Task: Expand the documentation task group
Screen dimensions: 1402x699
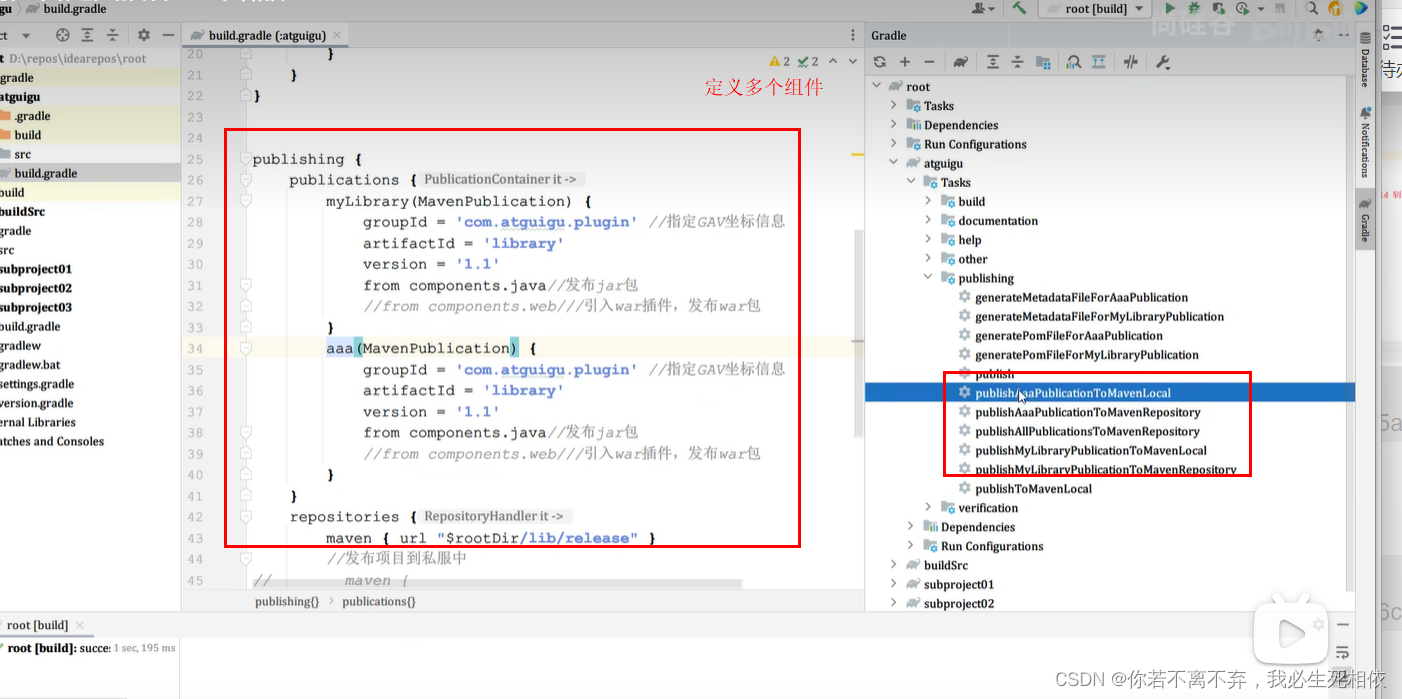Action: [928, 221]
